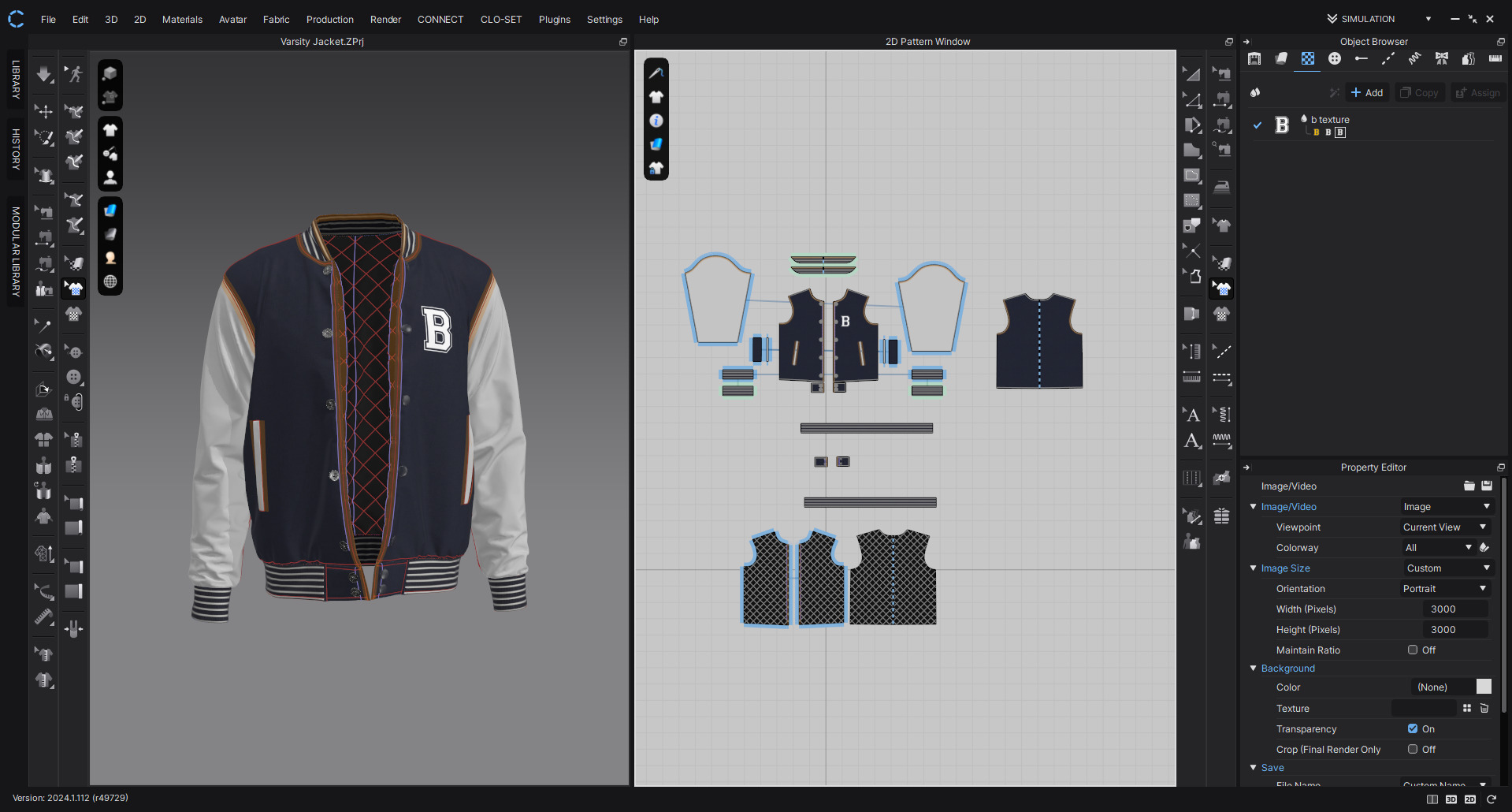Click the Property Editor vertical scrollbar
Viewport: 1512px width, 812px height.
point(1504,595)
